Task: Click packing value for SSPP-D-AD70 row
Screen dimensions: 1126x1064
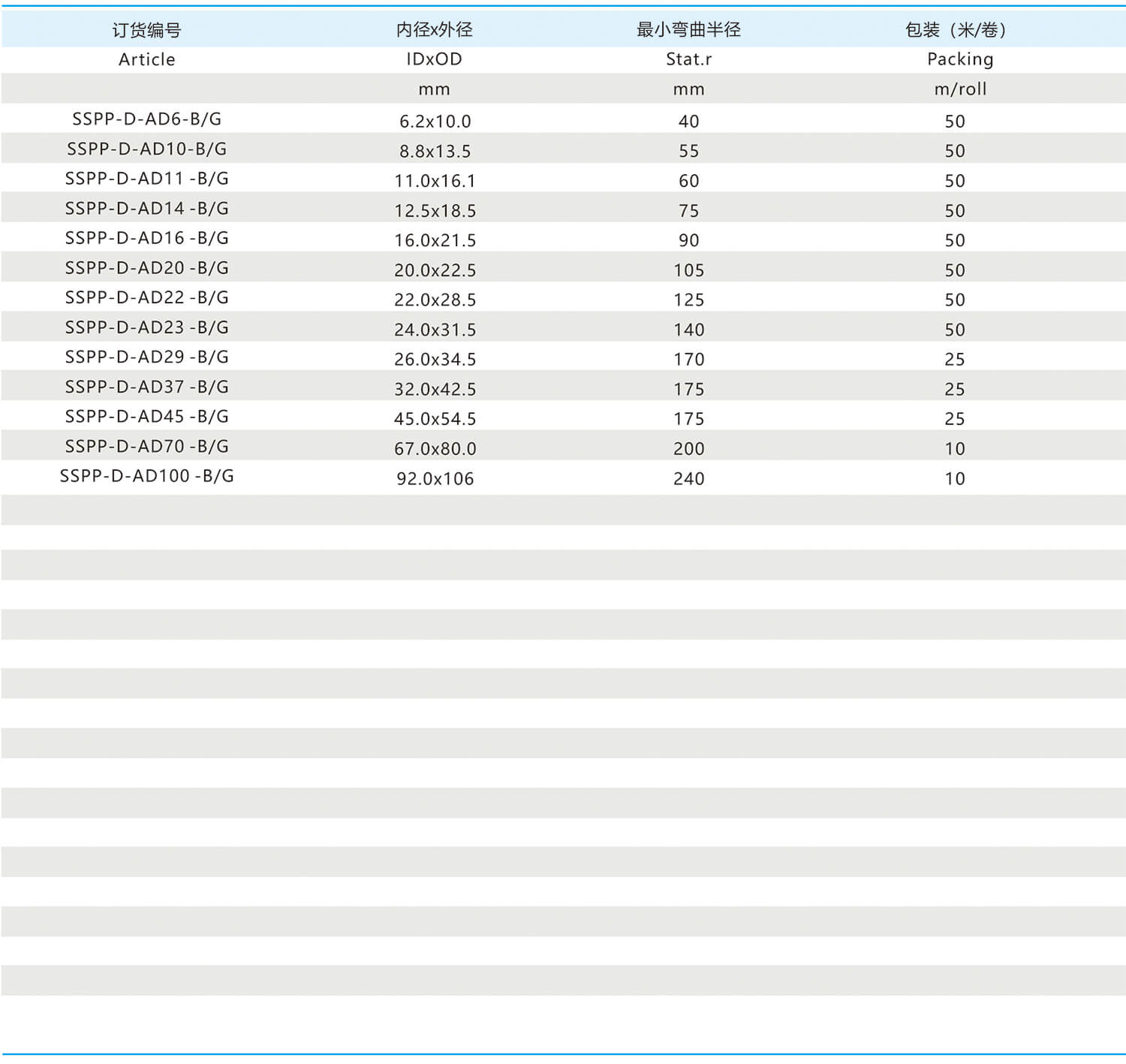Action: [954, 448]
